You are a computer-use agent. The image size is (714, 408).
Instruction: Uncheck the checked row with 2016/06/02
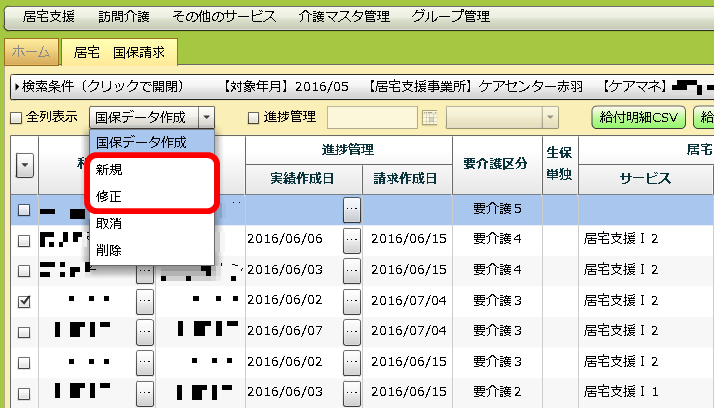(x=25, y=300)
